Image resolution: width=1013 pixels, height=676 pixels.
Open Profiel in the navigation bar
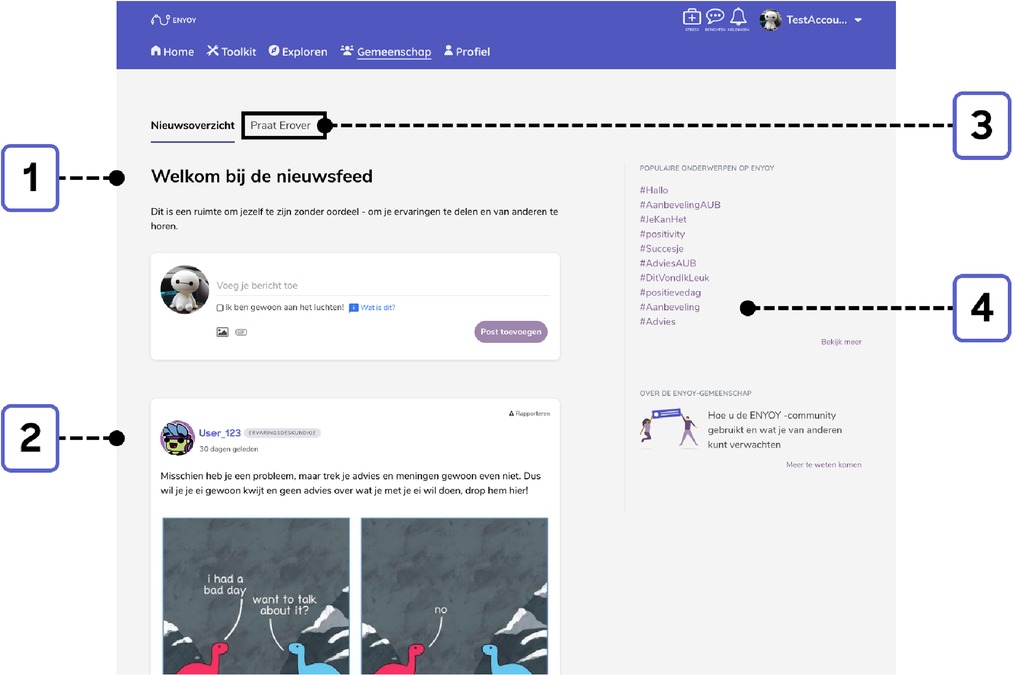[466, 52]
